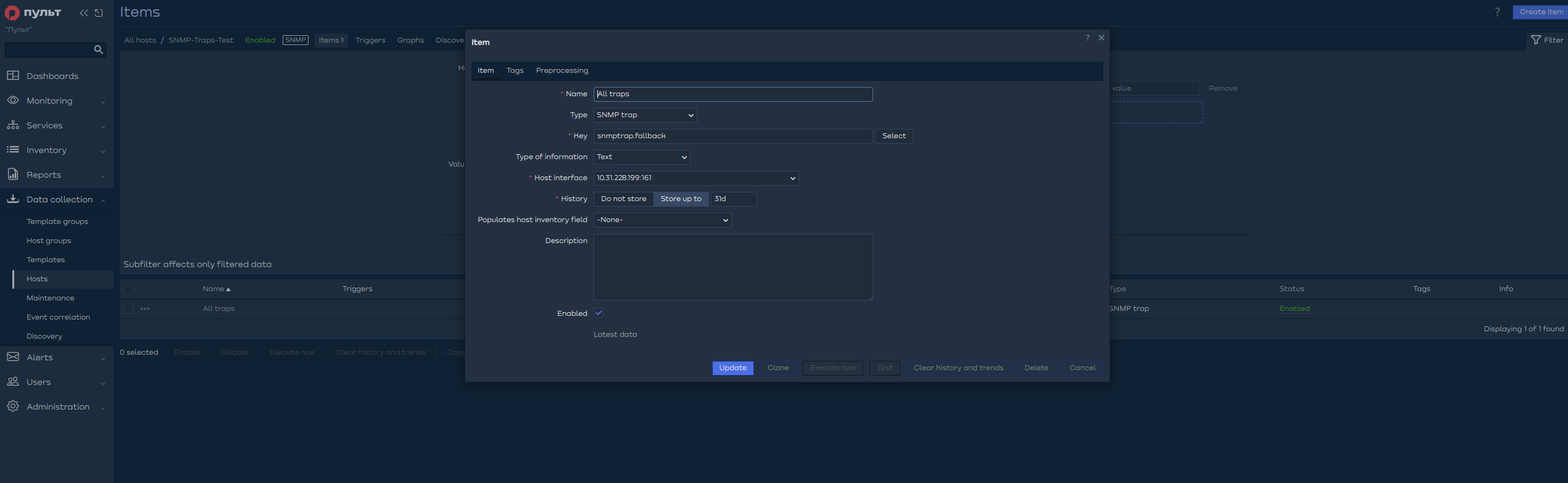Expand the Inventory menu chevron
The height and width of the screenshot is (483, 1568).
pos(103,151)
